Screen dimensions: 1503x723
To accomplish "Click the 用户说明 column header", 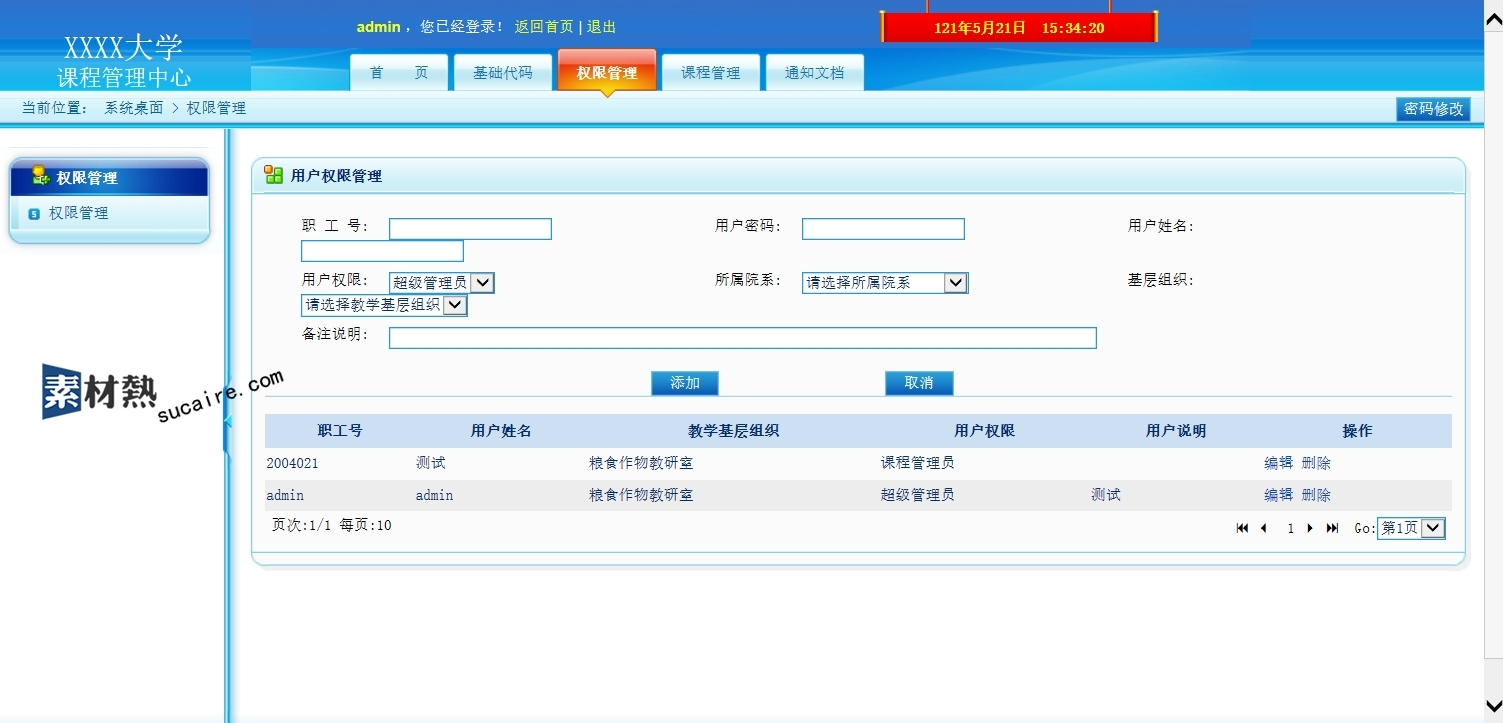I will point(1176,431).
